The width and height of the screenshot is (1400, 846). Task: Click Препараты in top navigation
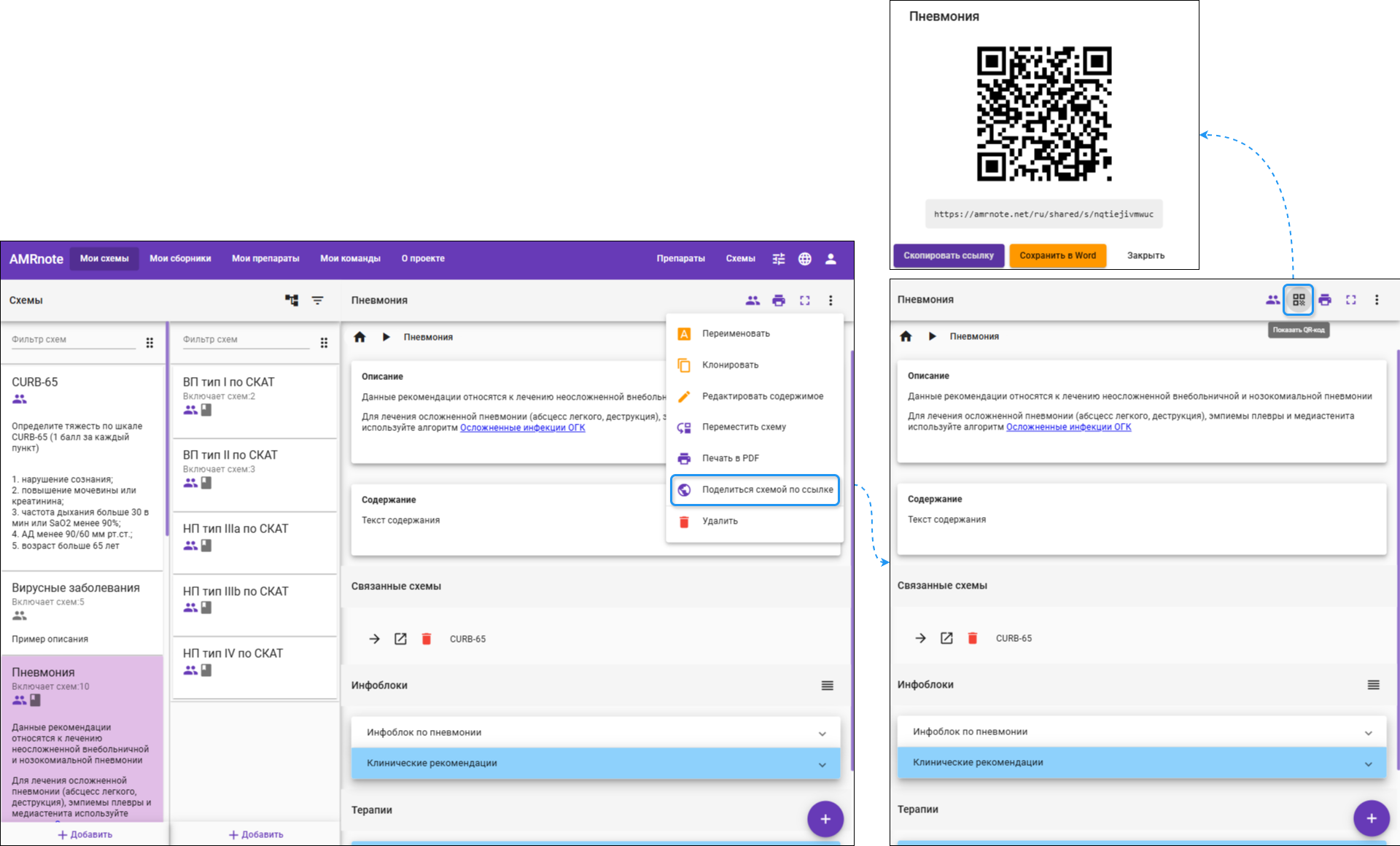point(680,259)
